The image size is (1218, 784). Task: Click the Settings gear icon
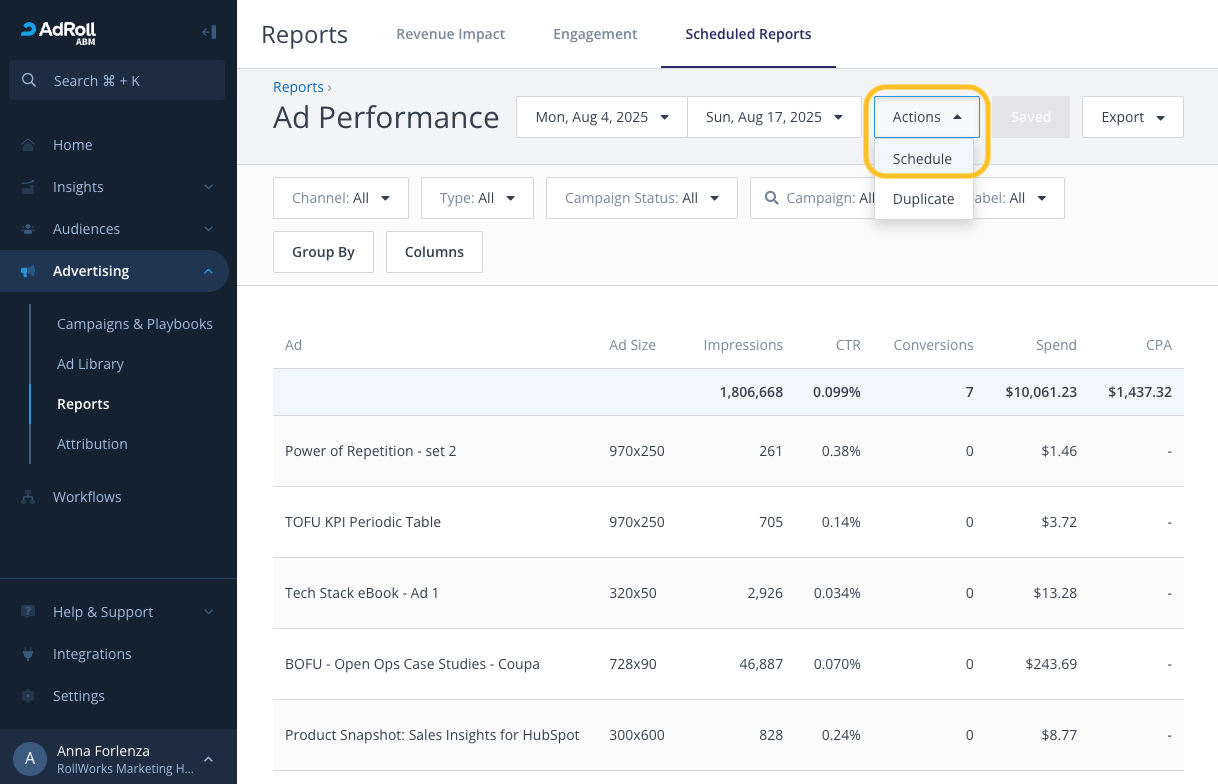[x=29, y=696]
